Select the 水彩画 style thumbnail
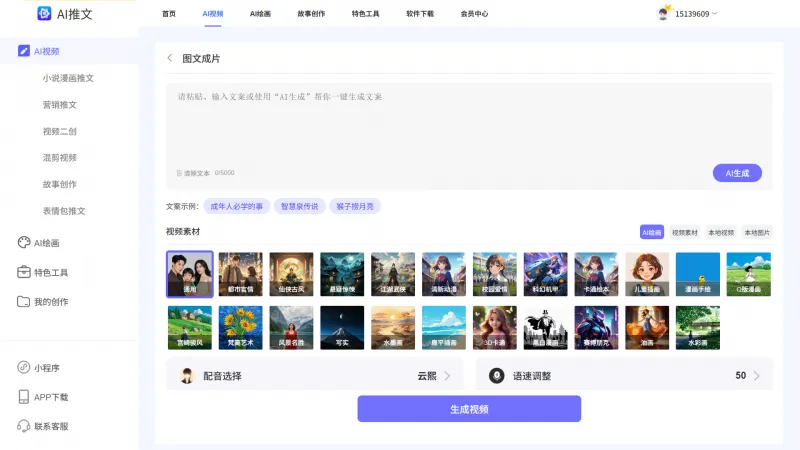 [698, 328]
